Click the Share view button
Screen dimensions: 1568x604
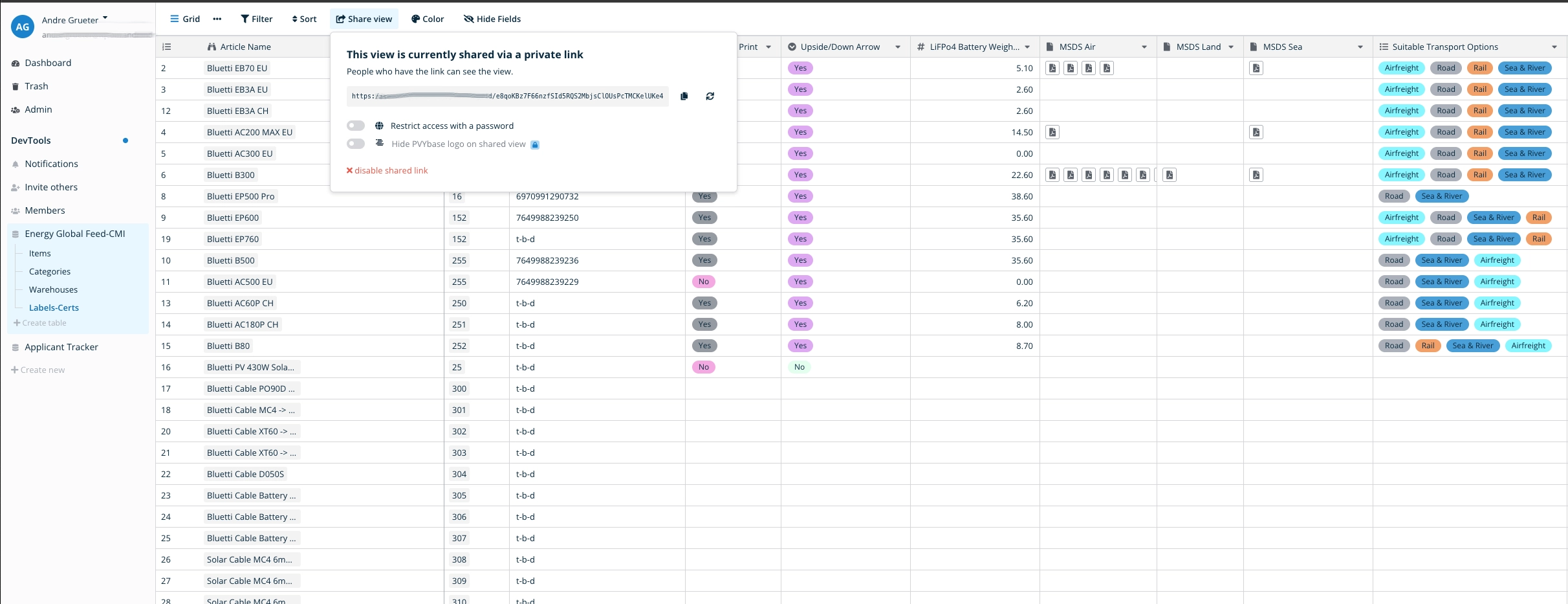tap(364, 19)
